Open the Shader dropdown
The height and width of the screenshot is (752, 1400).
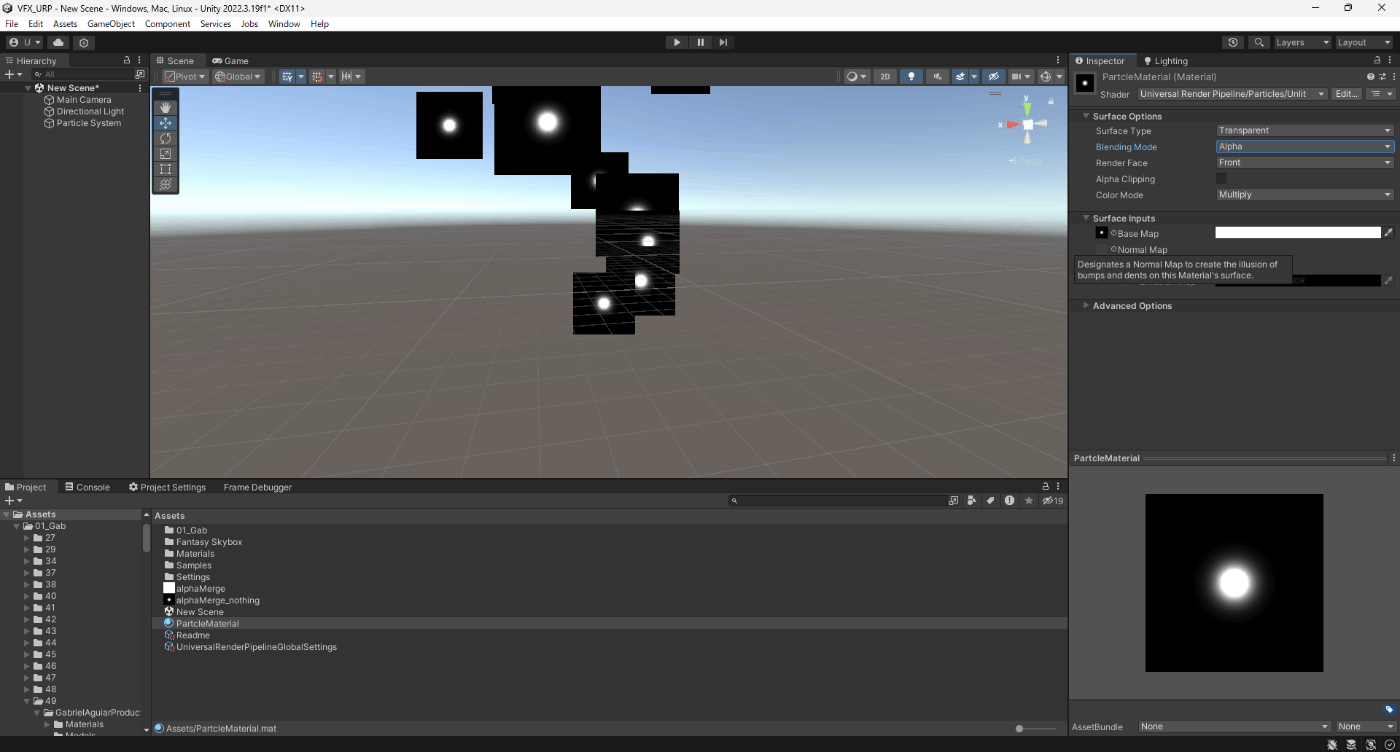[1232, 94]
